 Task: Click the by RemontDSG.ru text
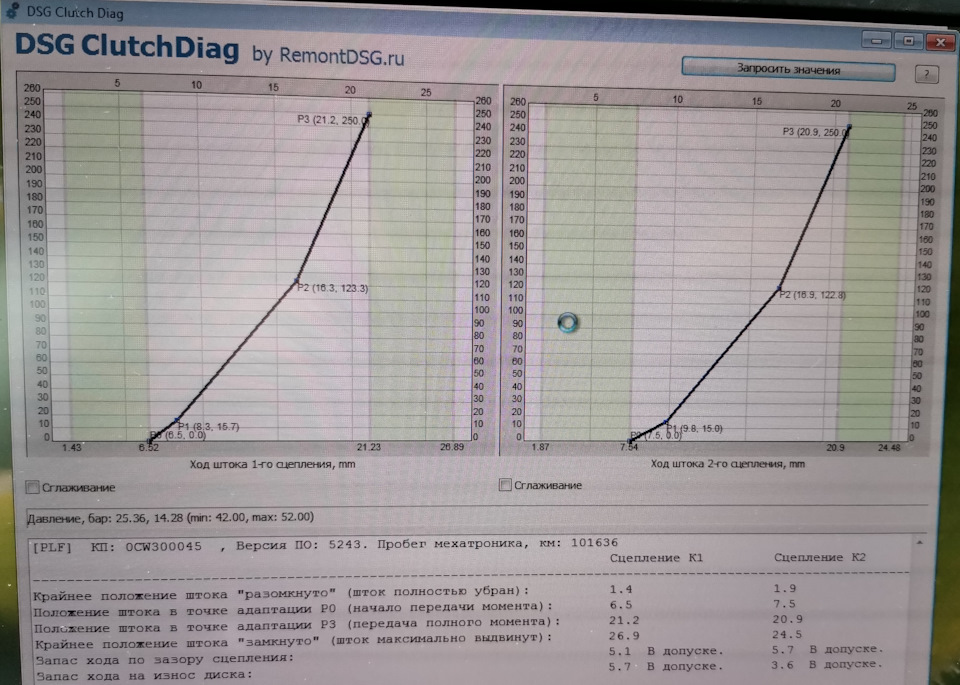click(328, 56)
